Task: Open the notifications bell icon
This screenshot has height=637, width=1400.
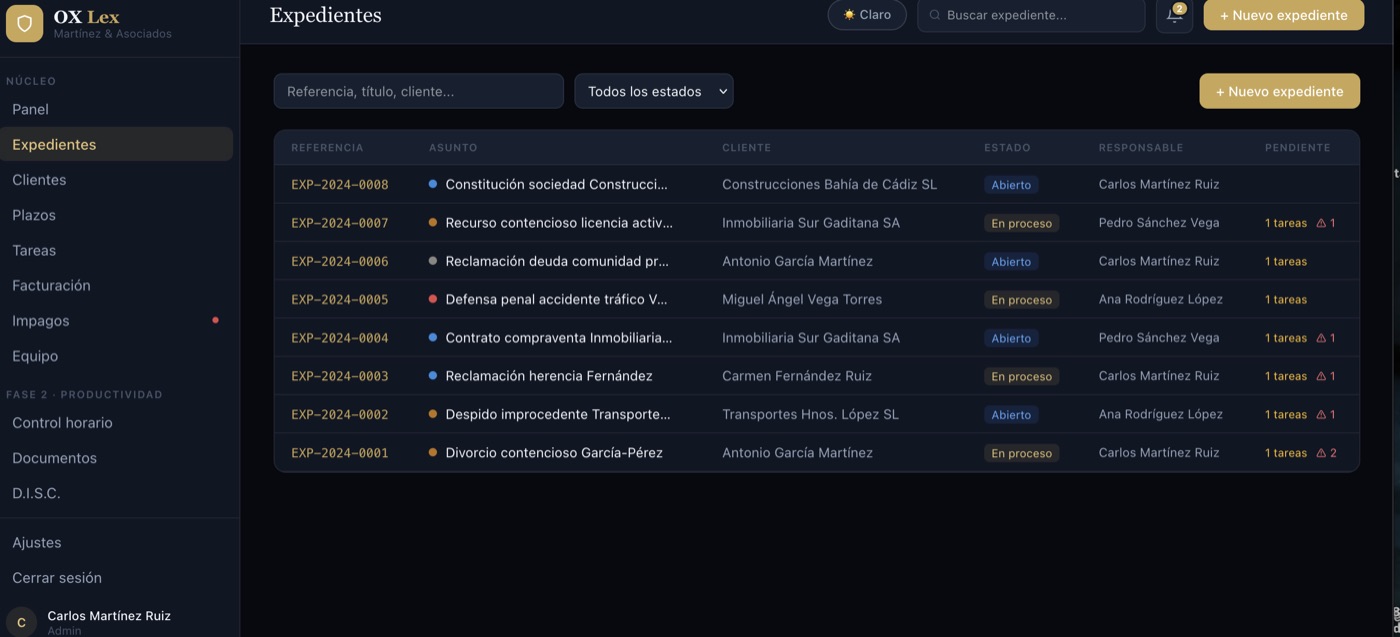Action: click(x=1174, y=15)
